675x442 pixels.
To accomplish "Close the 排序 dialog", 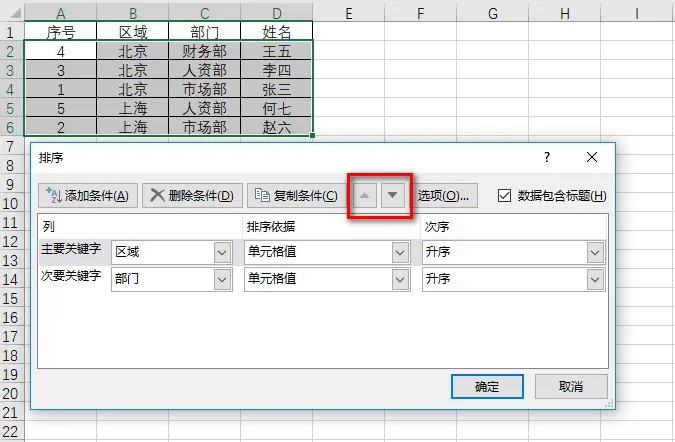I will coord(592,157).
